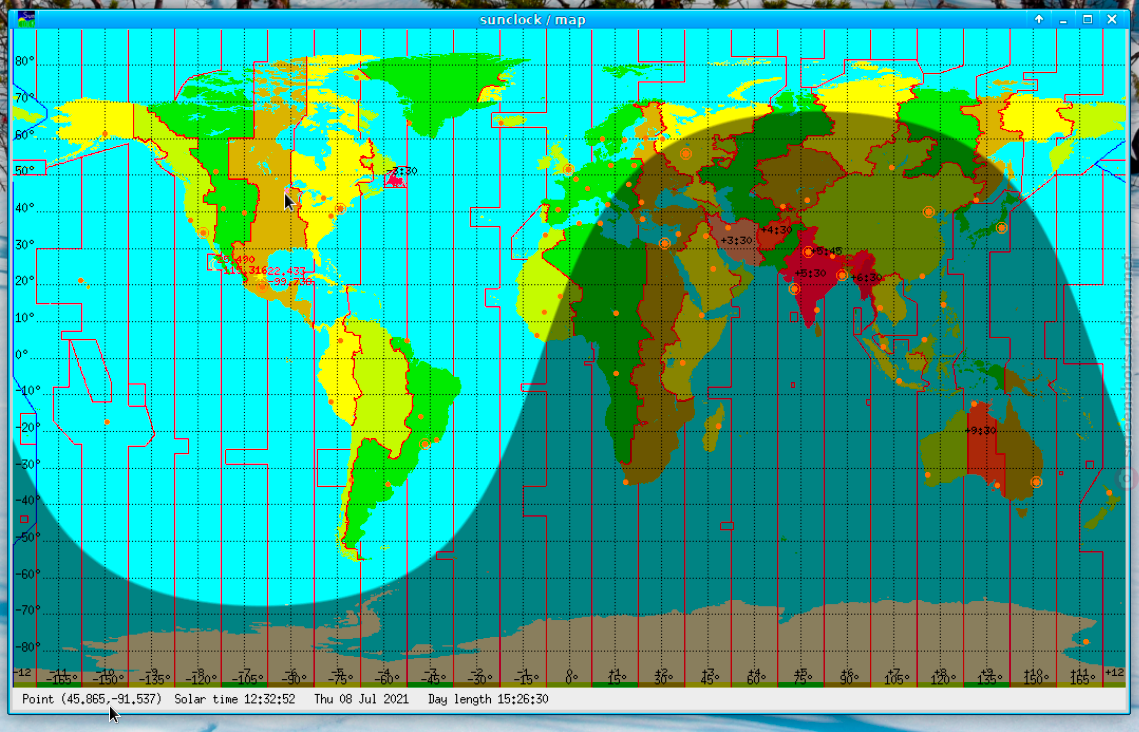Select the circled Beijing city marker
This screenshot has width=1139, height=732.
928,212
